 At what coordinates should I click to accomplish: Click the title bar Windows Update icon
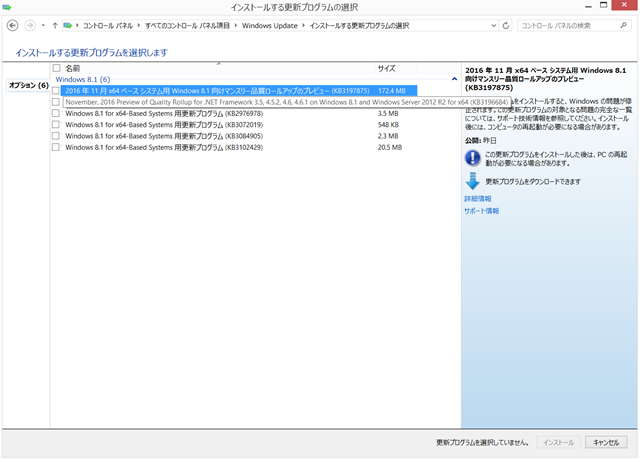click(7, 7)
